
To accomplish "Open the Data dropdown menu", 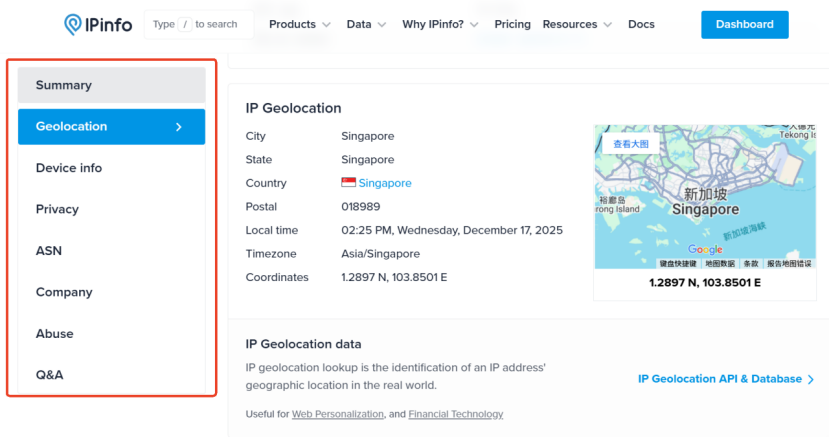I will (367, 24).
